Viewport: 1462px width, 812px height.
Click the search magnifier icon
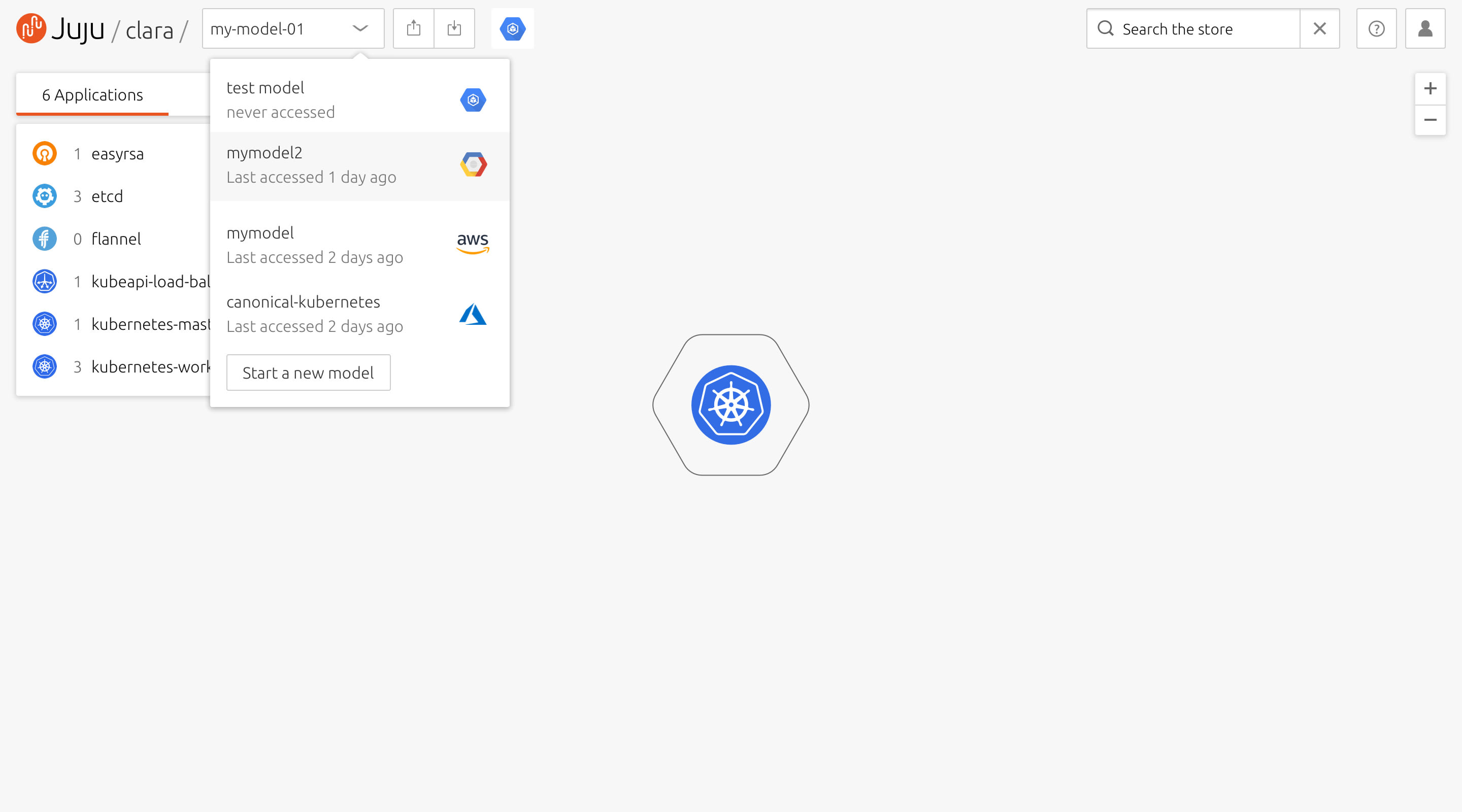pyautogui.click(x=1105, y=28)
